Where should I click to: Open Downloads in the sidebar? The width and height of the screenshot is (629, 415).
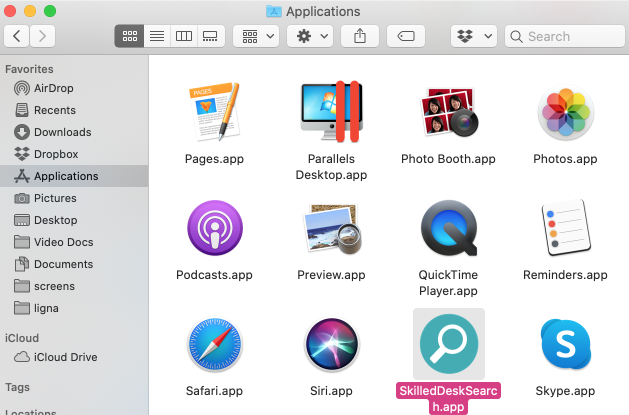(x=62, y=132)
